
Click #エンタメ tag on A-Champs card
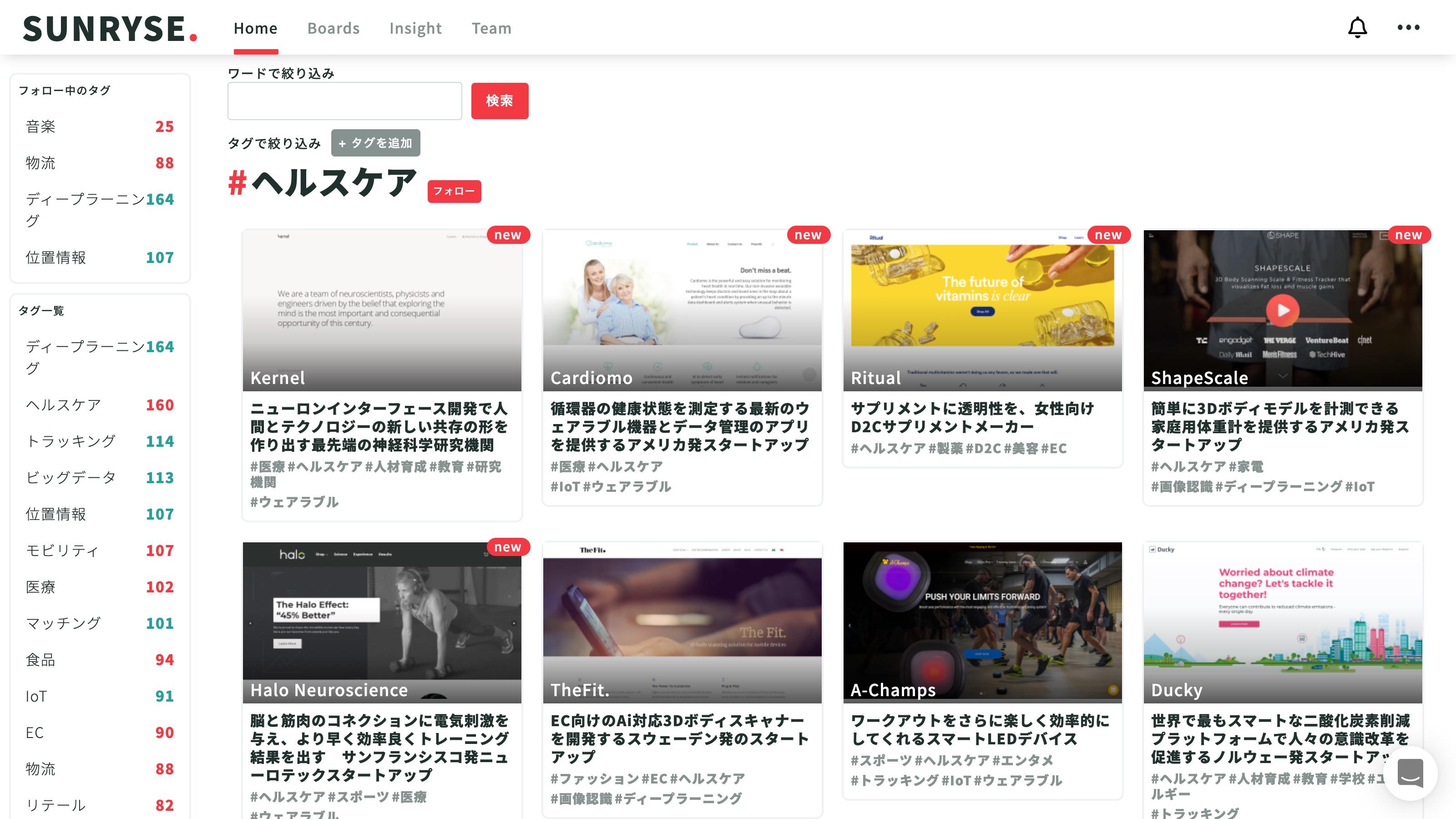pyautogui.click(x=1022, y=760)
